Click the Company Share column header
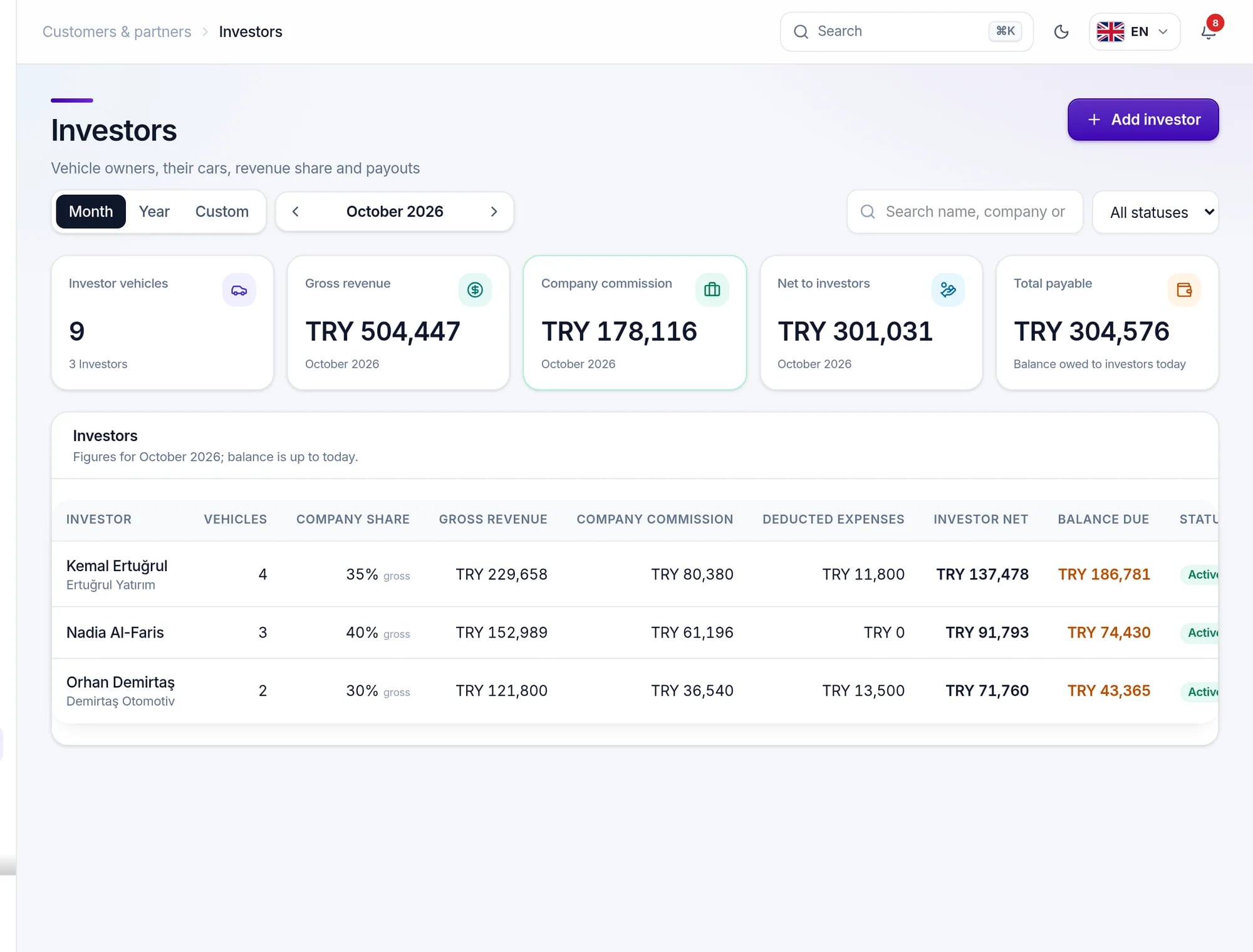 [x=353, y=519]
